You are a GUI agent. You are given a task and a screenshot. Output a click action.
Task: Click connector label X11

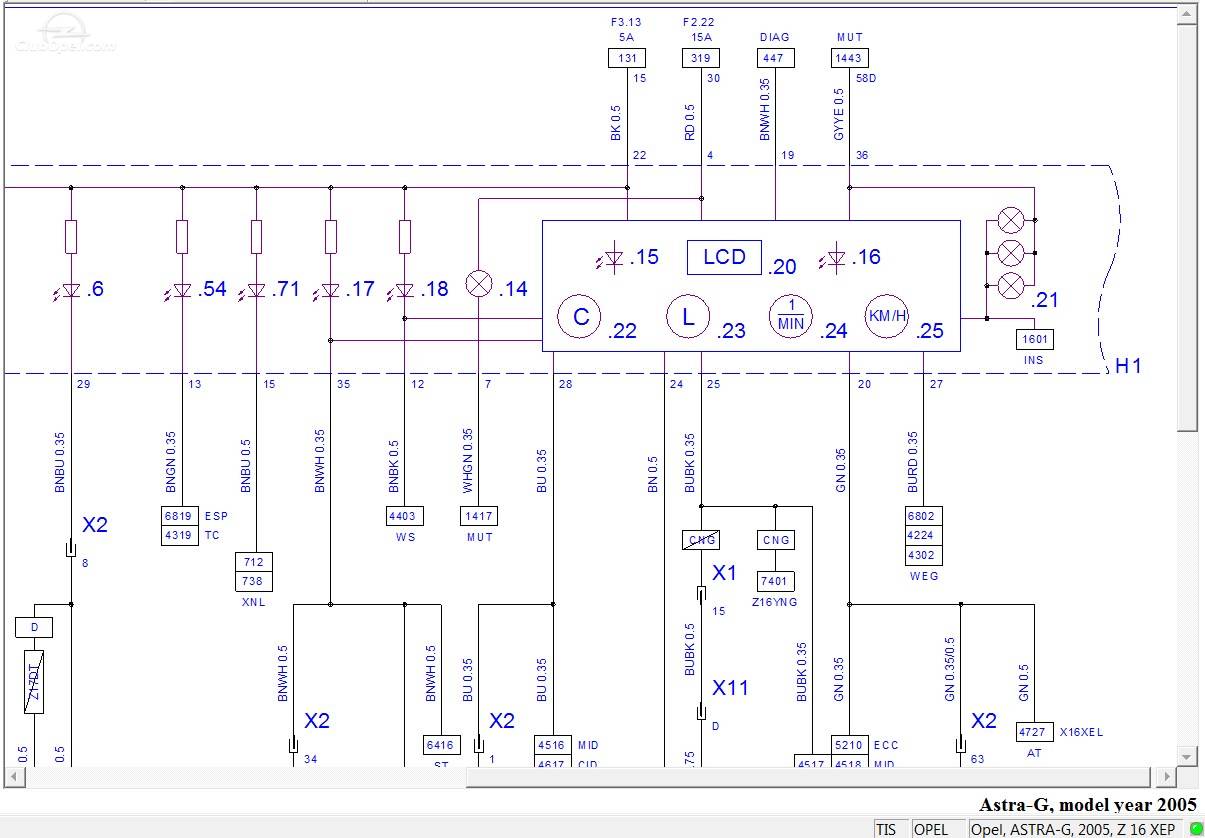click(730, 688)
